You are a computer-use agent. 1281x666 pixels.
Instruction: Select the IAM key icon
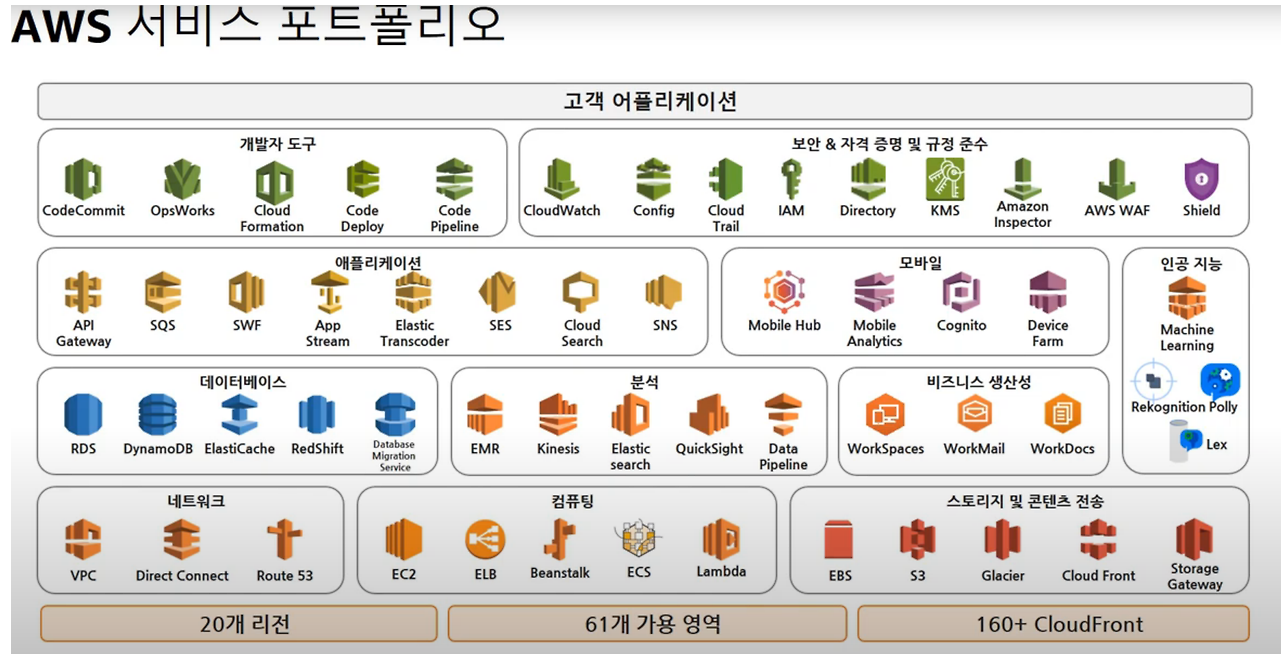[791, 180]
